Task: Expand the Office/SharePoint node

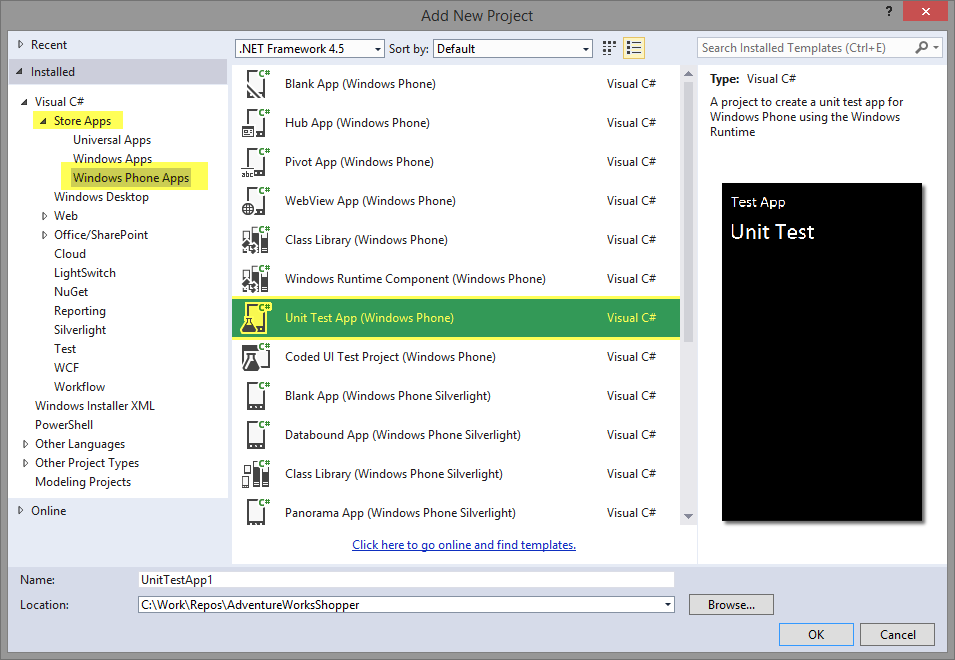Action: point(44,235)
